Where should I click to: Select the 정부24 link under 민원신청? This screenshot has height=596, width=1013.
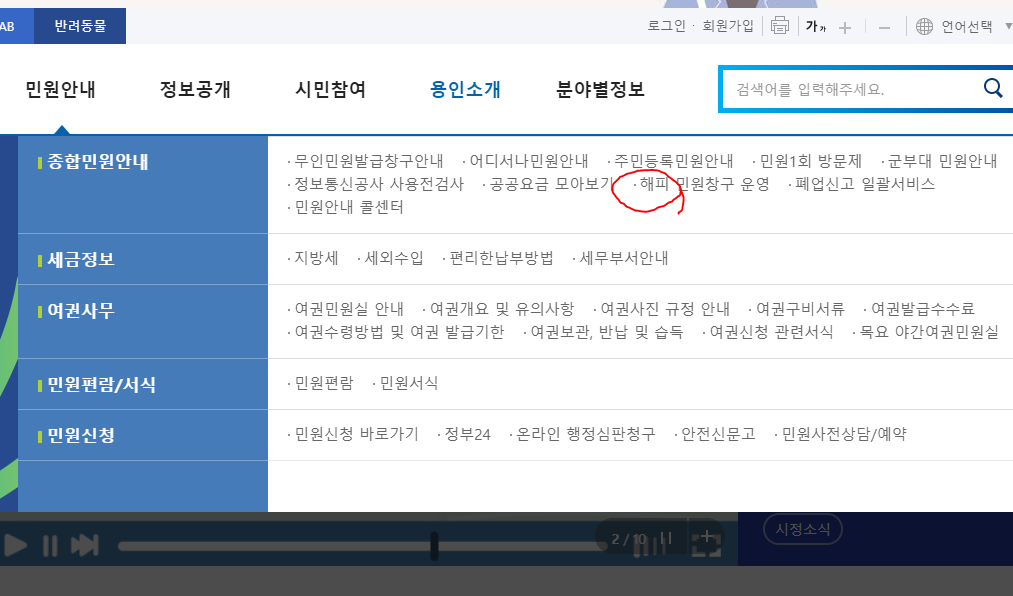[x=467, y=434]
